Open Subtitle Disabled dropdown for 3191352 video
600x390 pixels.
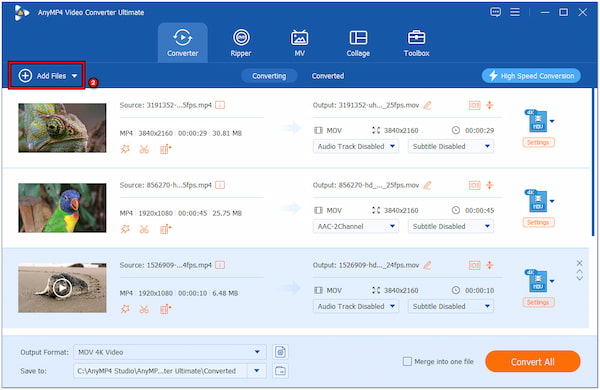coord(451,146)
